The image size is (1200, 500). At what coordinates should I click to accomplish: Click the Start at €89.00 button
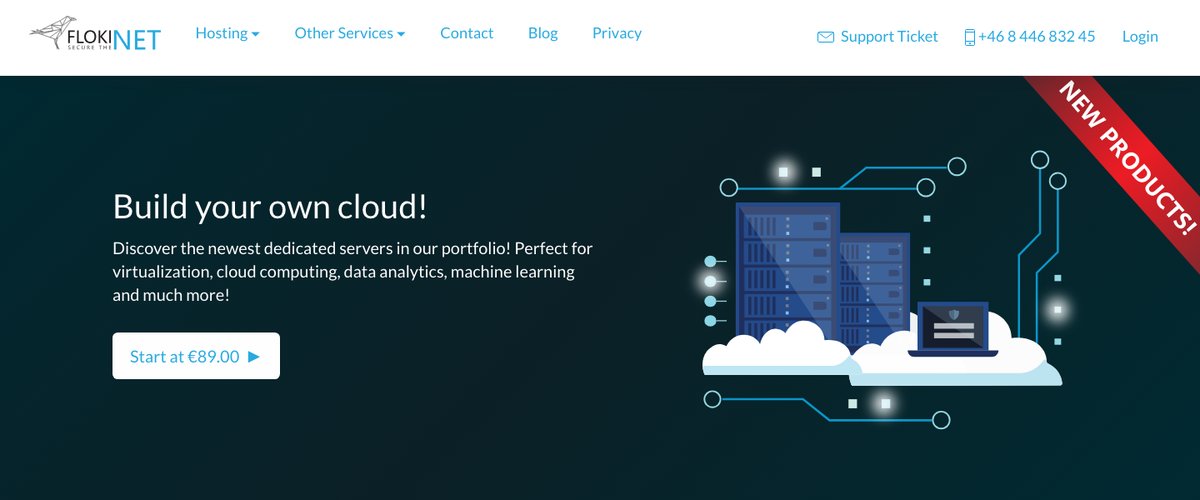(196, 356)
